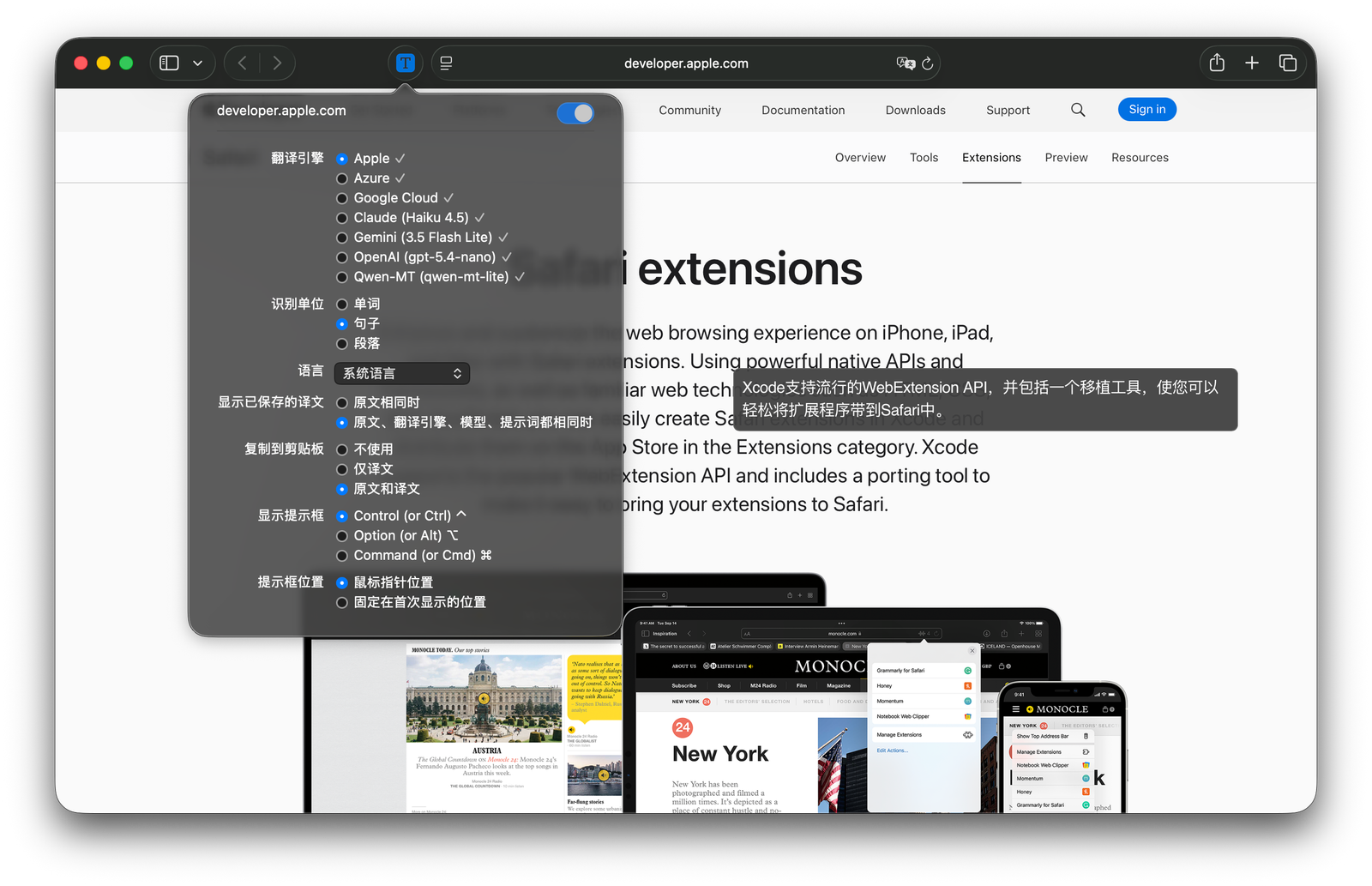Select 段落 recognition unit
Viewport: 1372px width, 886px height.
click(x=342, y=344)
